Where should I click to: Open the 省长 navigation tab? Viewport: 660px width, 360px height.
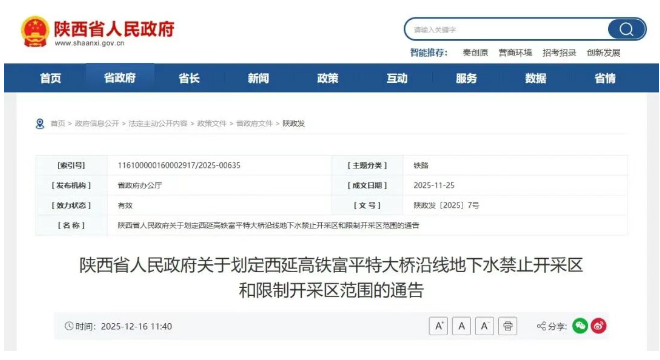pos(189,78)
